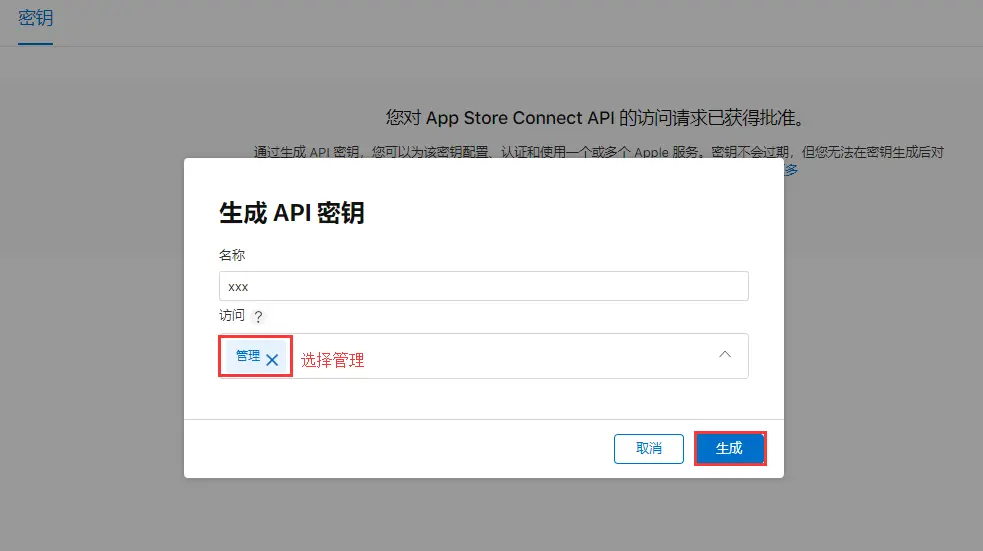Click the 名称 field label
Viewport: 983px width, 551px height.
[x=232, y=255]
